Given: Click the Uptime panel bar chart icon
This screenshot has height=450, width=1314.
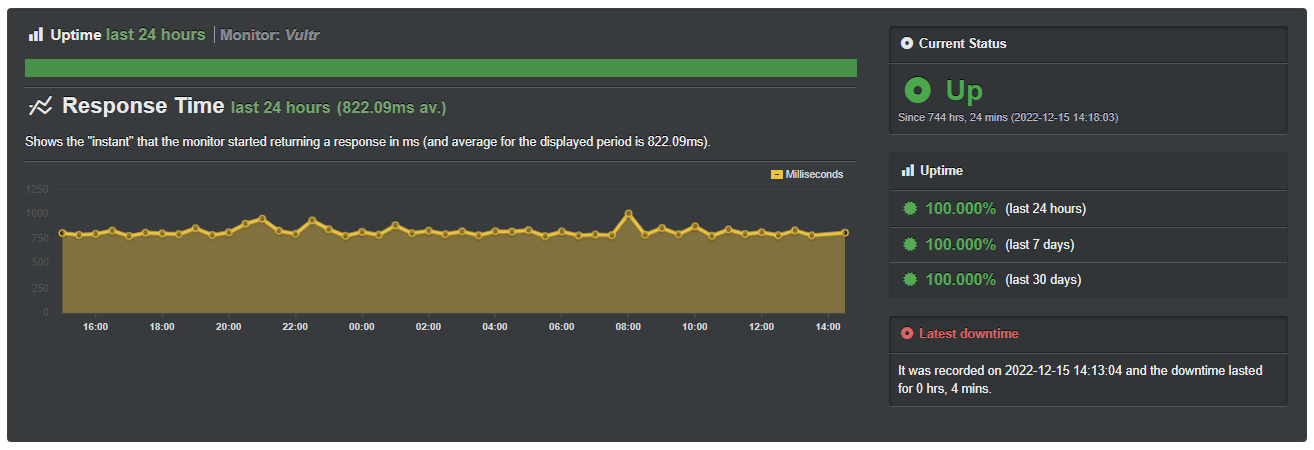Looking at the screenshot, I should pyautogui.click(x=908, y=171).
